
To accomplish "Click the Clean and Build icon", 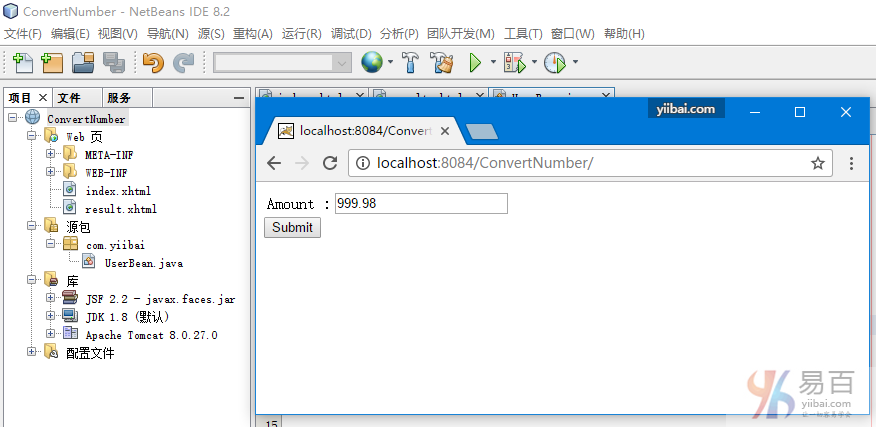I will pyautogui.click(x=441, y=63).
